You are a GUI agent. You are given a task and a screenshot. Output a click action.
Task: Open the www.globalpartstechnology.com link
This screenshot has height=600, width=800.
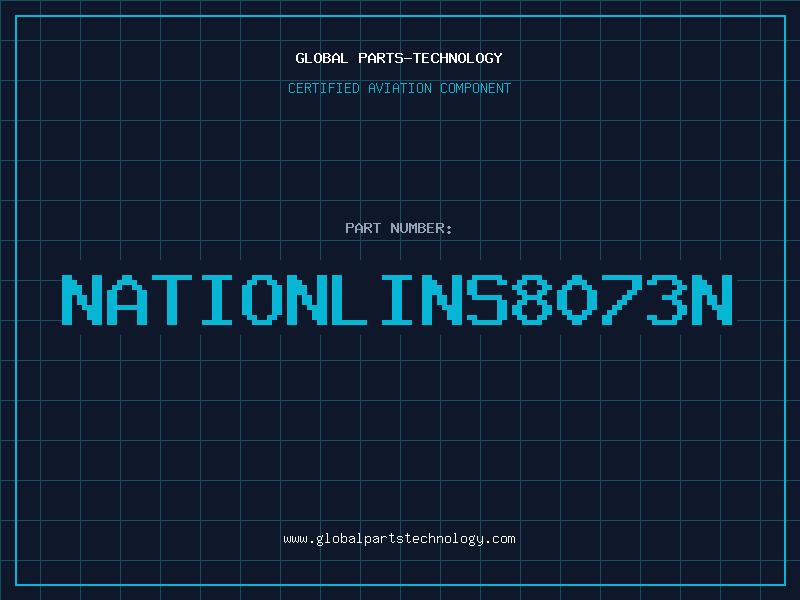tap(399, 539)
